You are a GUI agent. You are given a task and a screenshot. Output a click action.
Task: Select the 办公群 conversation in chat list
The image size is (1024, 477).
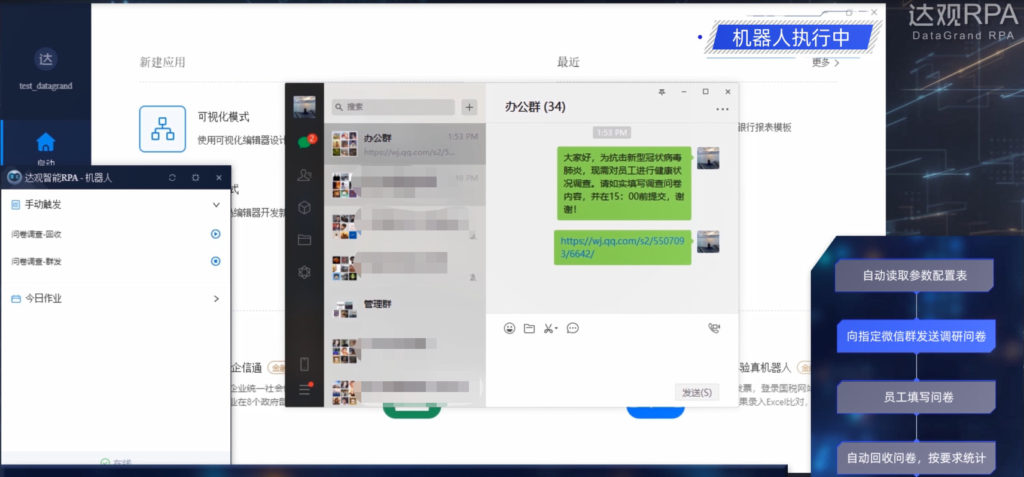[404, 144]
